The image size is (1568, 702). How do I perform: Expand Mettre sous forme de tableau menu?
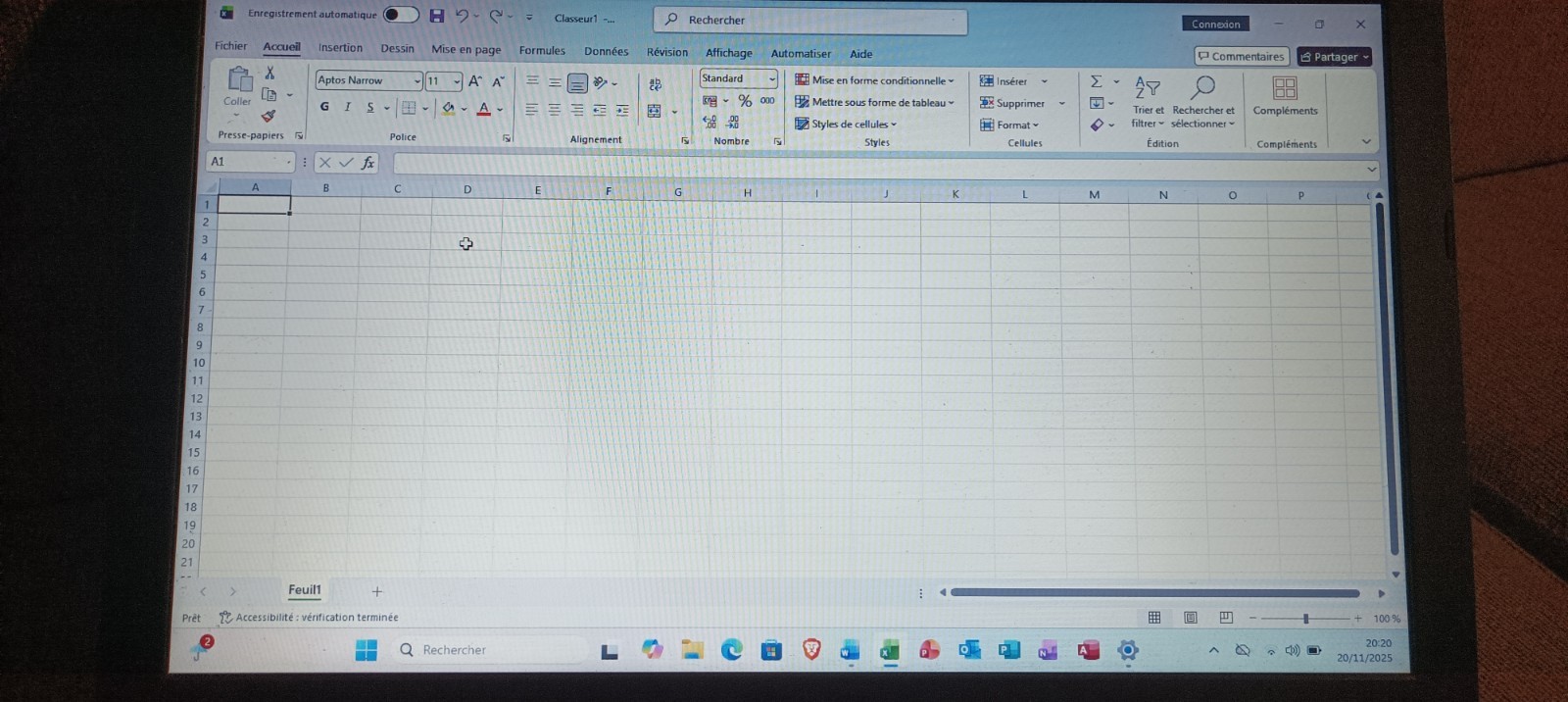tap(874, 102)
